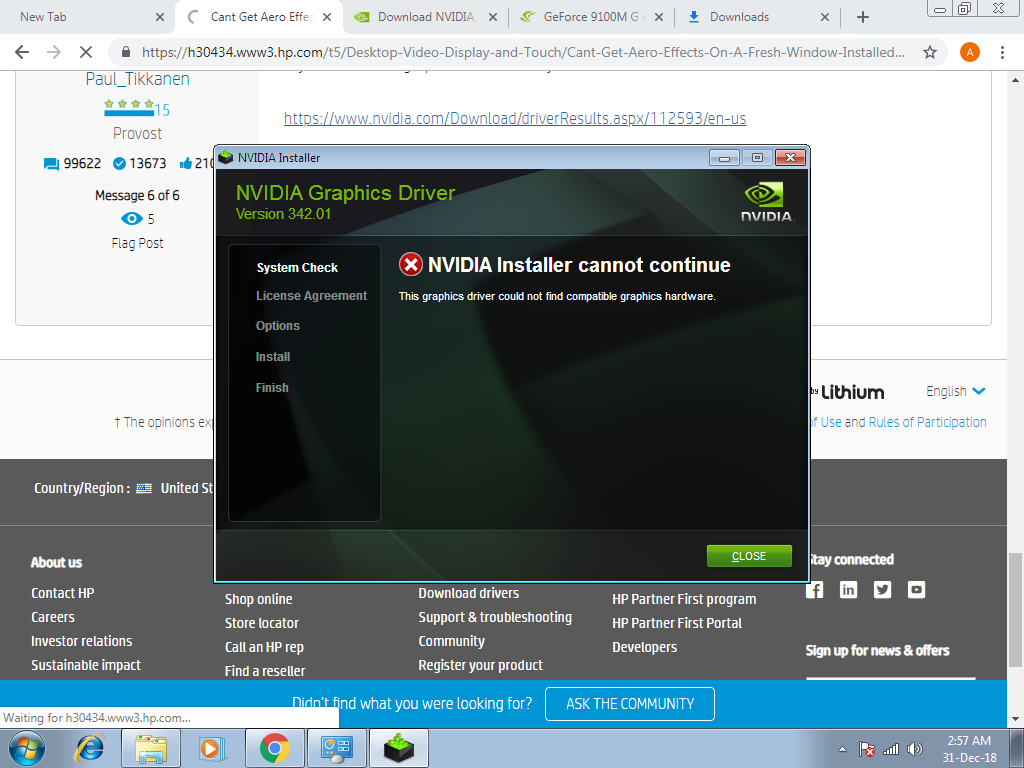Open English language dropdown
1024x768 pixels.
955,391
